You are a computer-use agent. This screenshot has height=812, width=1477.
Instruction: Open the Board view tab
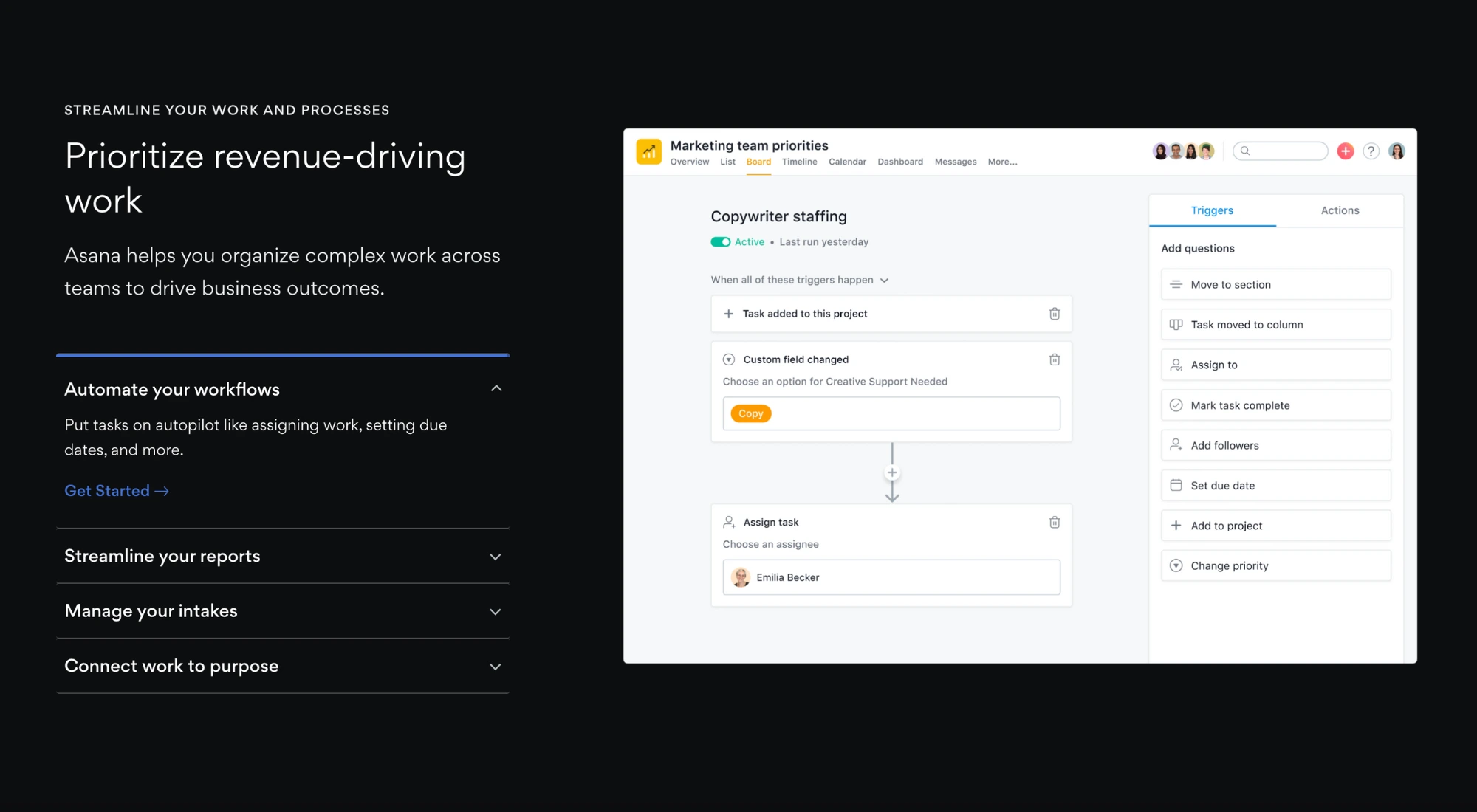(758, 162)
